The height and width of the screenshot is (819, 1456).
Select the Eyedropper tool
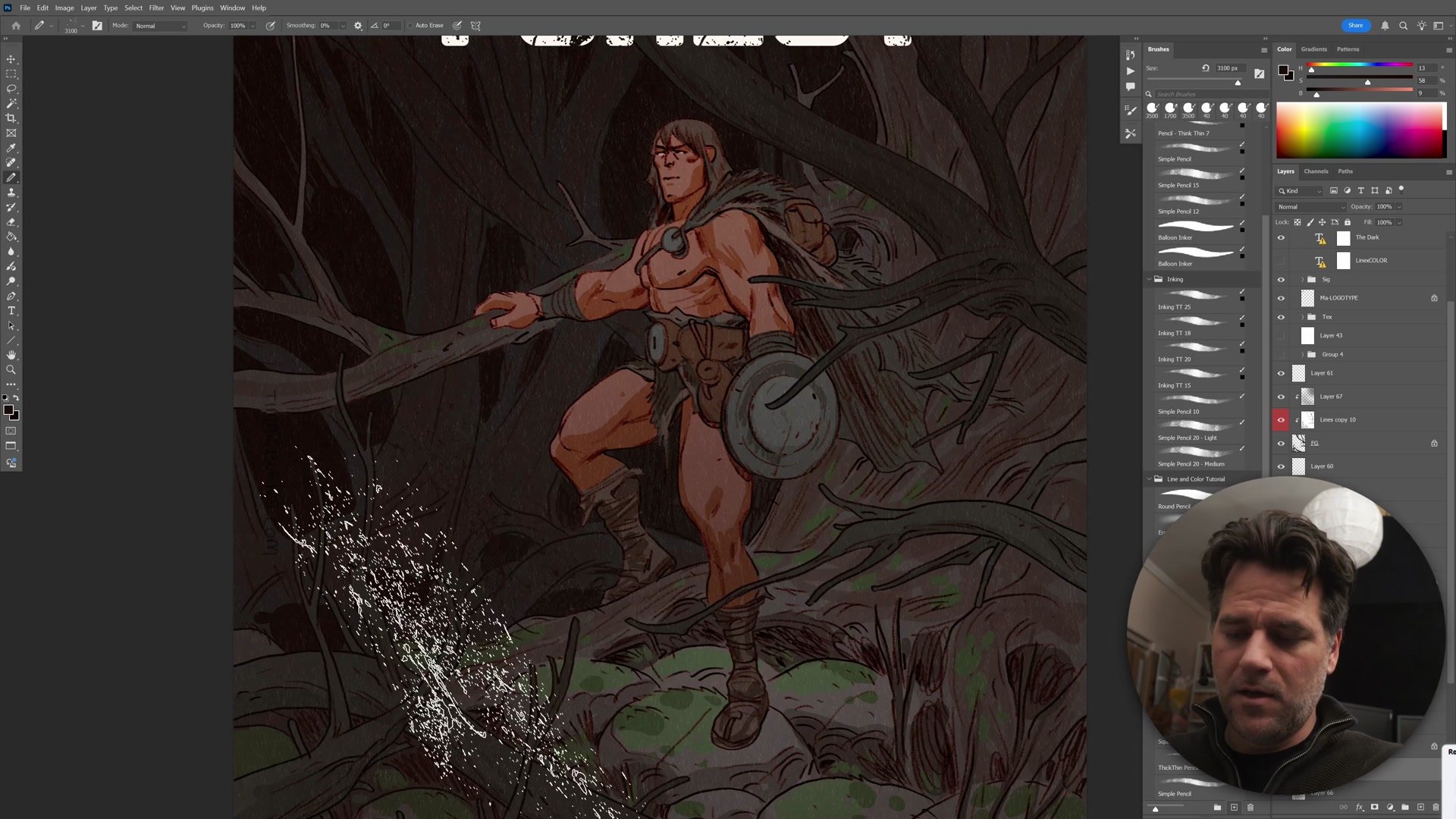click(x=11, y=148)
